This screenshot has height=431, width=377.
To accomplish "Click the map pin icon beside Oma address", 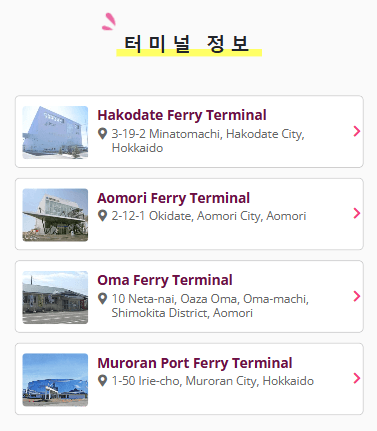I will pos(103,299).
